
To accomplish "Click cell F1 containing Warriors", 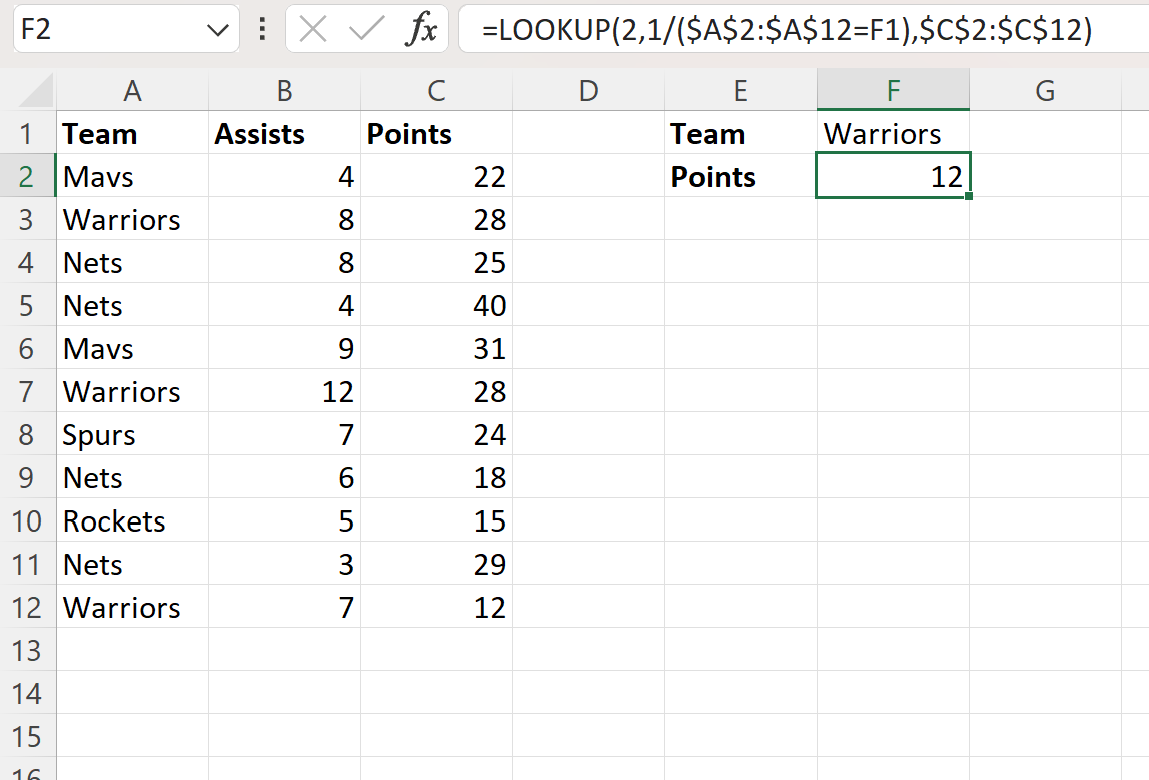I will tap(892, 134).
